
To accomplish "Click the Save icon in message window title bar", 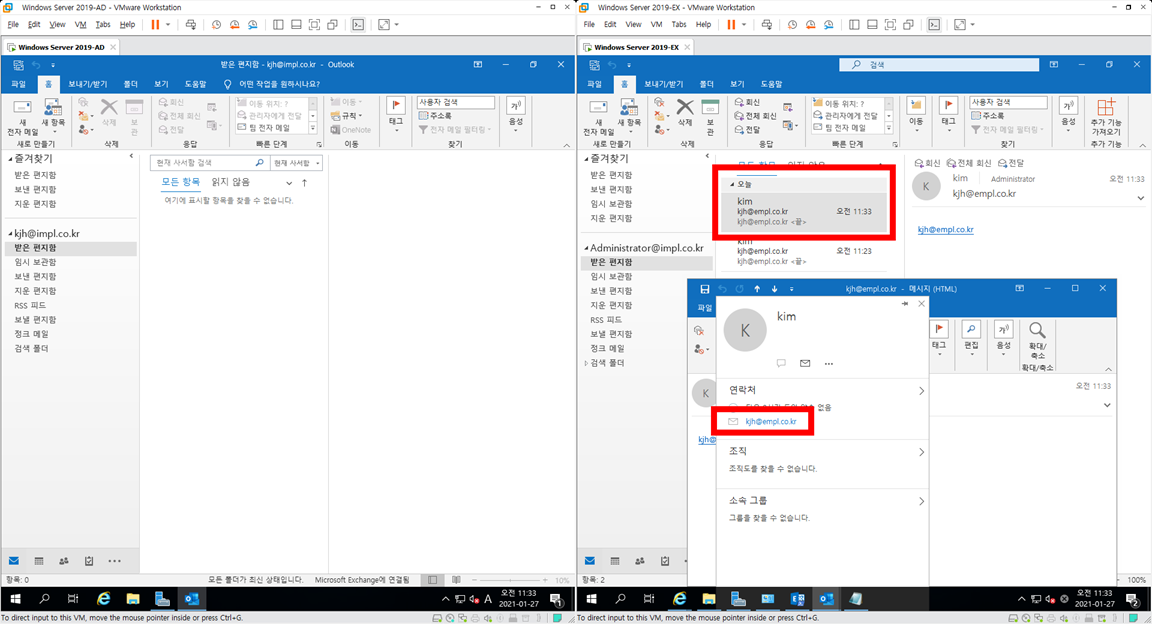I will 705,289.
